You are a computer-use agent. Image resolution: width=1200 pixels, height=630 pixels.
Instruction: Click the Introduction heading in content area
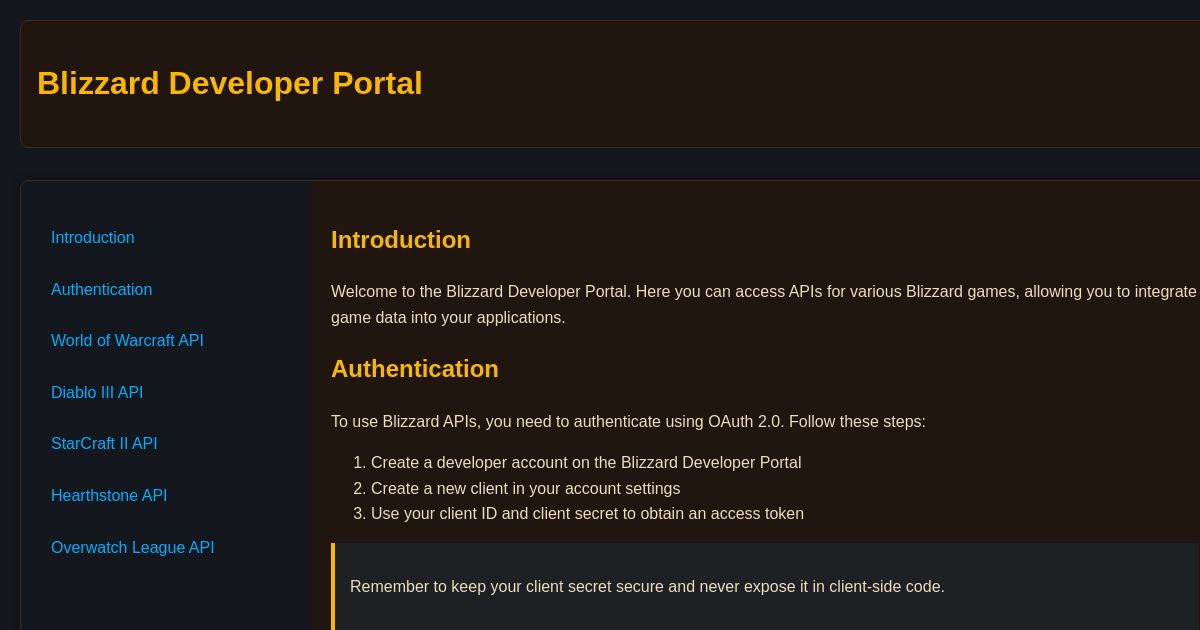pos(400,240)
